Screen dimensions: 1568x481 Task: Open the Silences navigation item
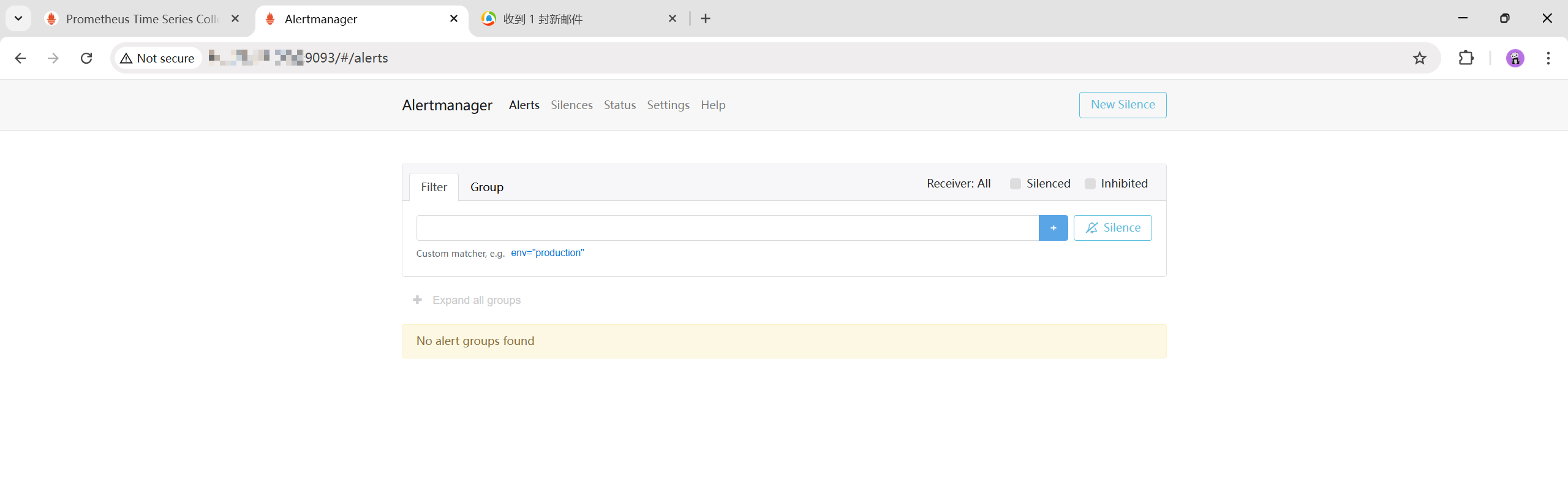(x=571, y=105)
